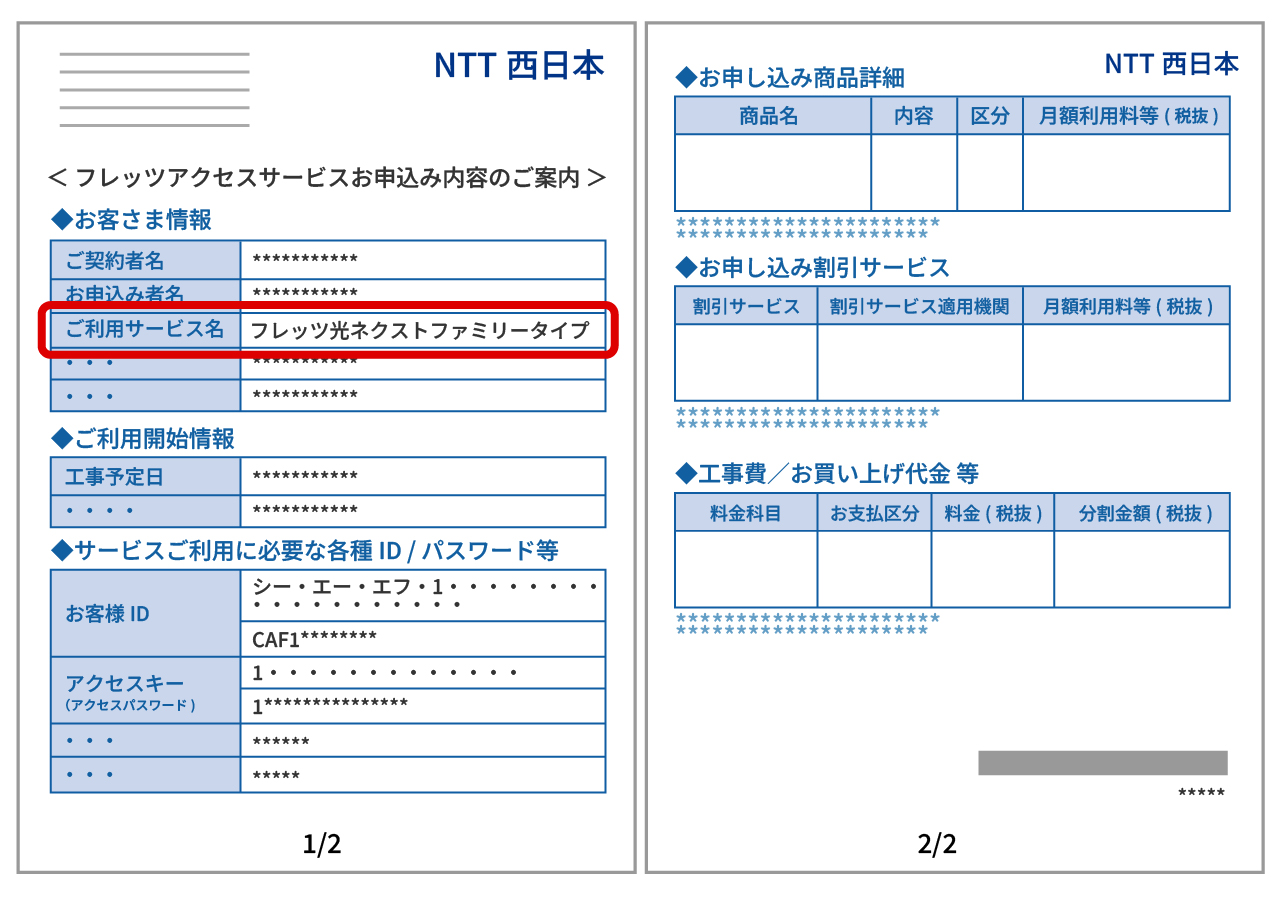Click the 商品名 column header
Image resolution: width=1286 pixels, height=901 pixels.
[x=772, y=116]
